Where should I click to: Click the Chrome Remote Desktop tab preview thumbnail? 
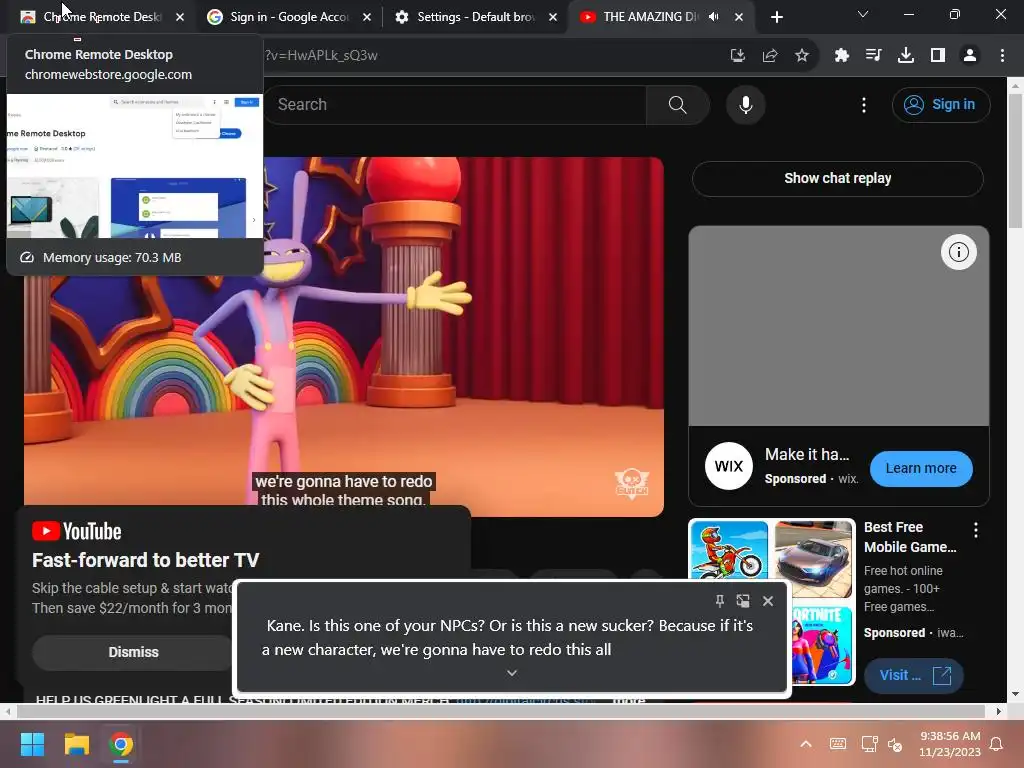(135, 166)
